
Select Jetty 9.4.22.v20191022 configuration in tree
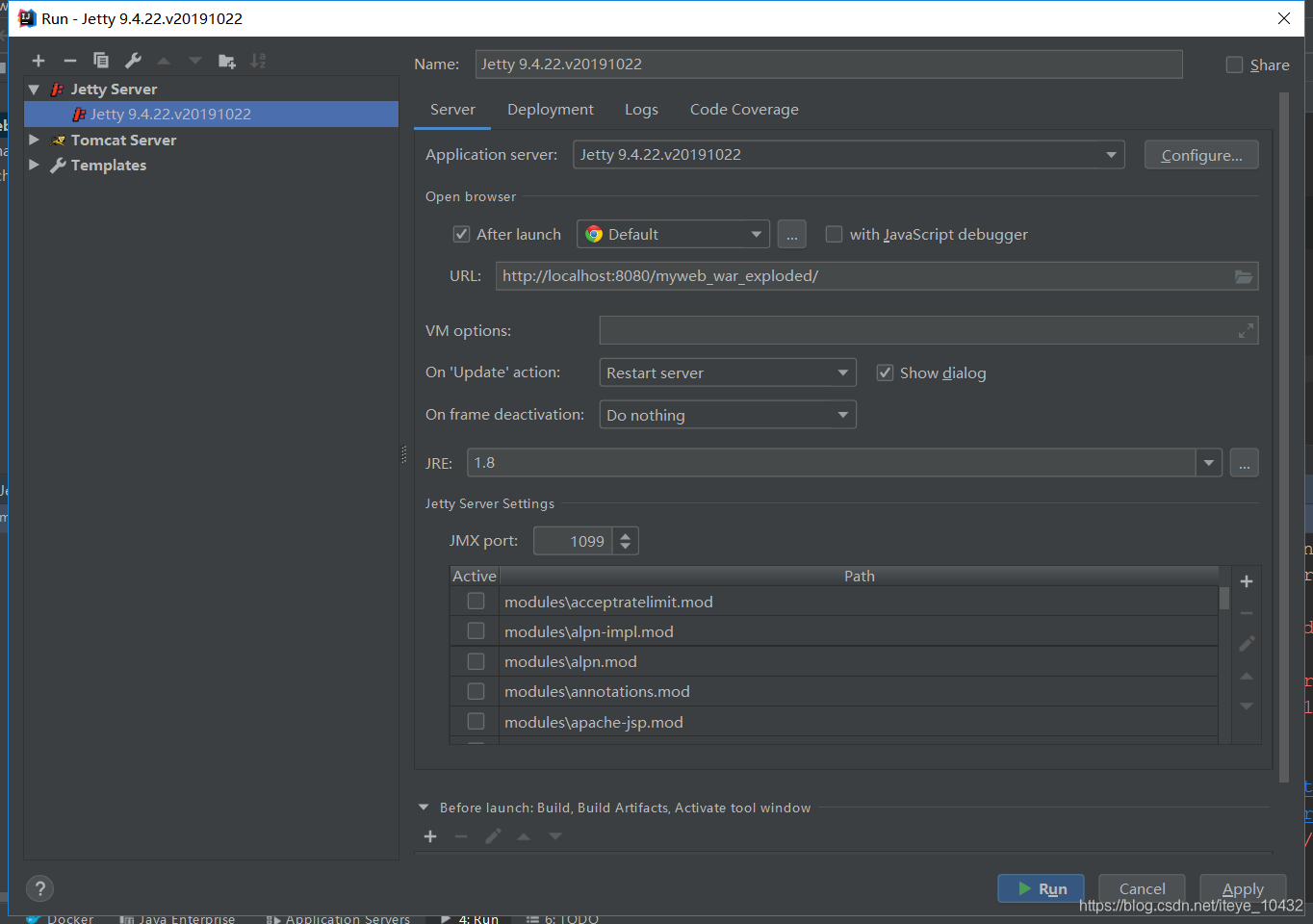[x=211, y=114]
